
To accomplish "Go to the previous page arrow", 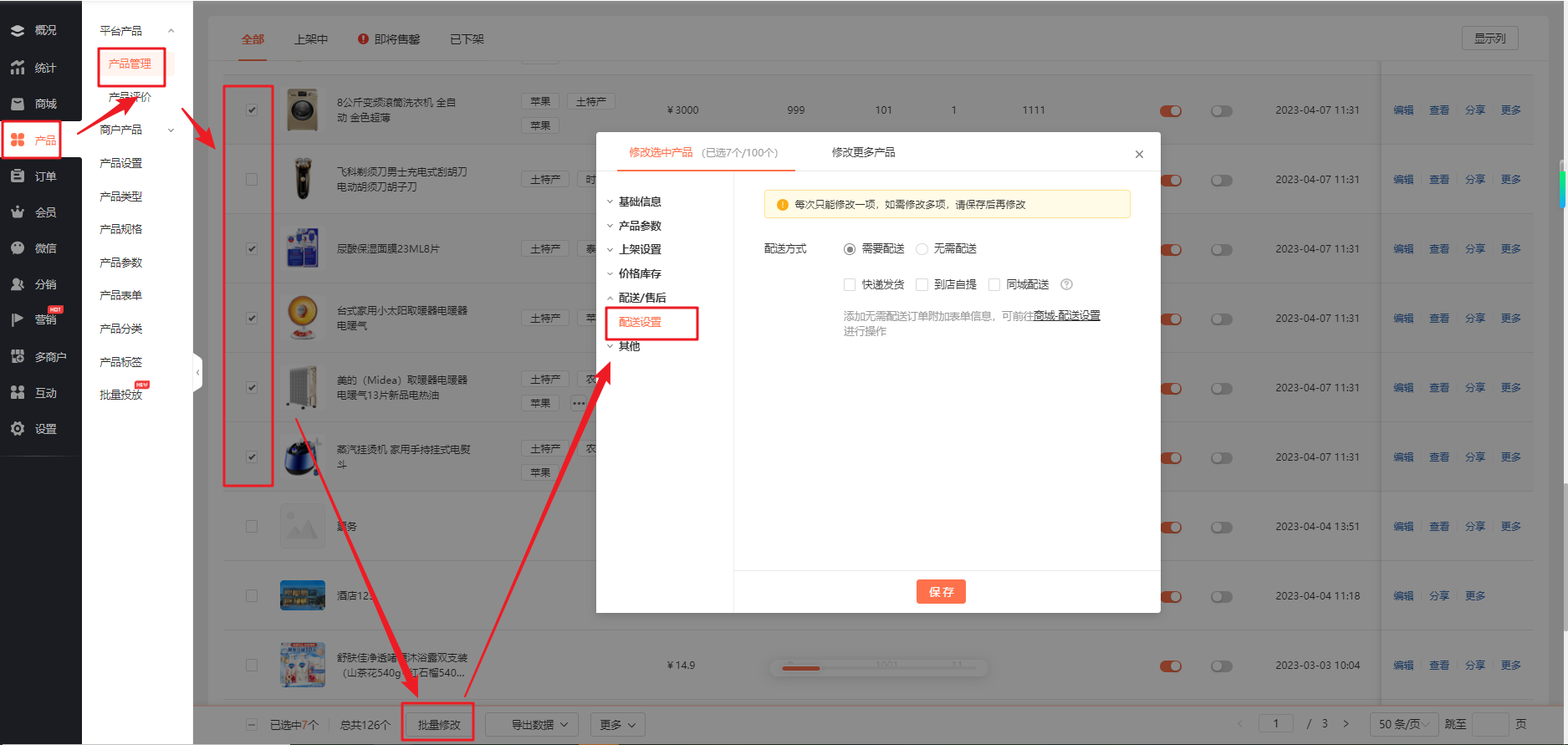I will [1240, 724].
